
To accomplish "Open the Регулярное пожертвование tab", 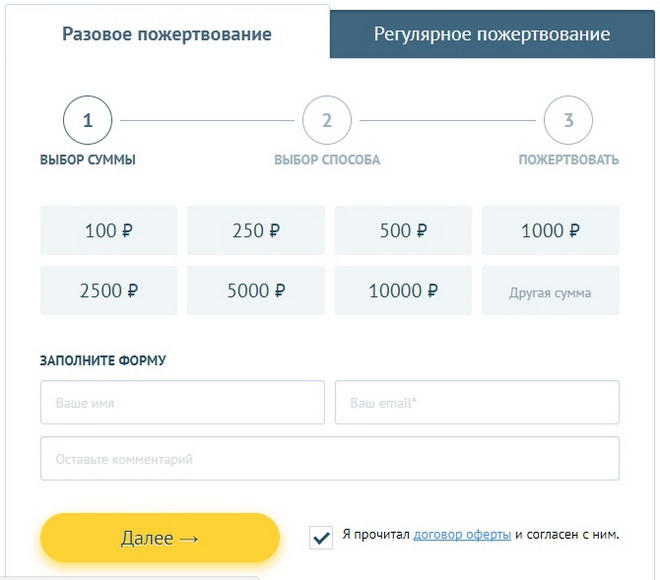I will (492, 34).
